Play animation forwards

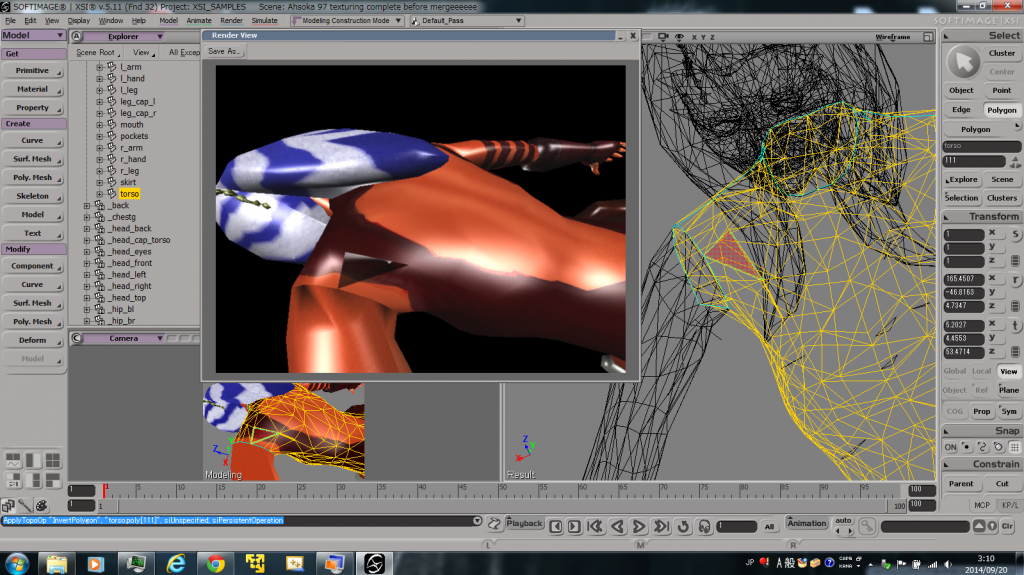[x=639, y=526]
